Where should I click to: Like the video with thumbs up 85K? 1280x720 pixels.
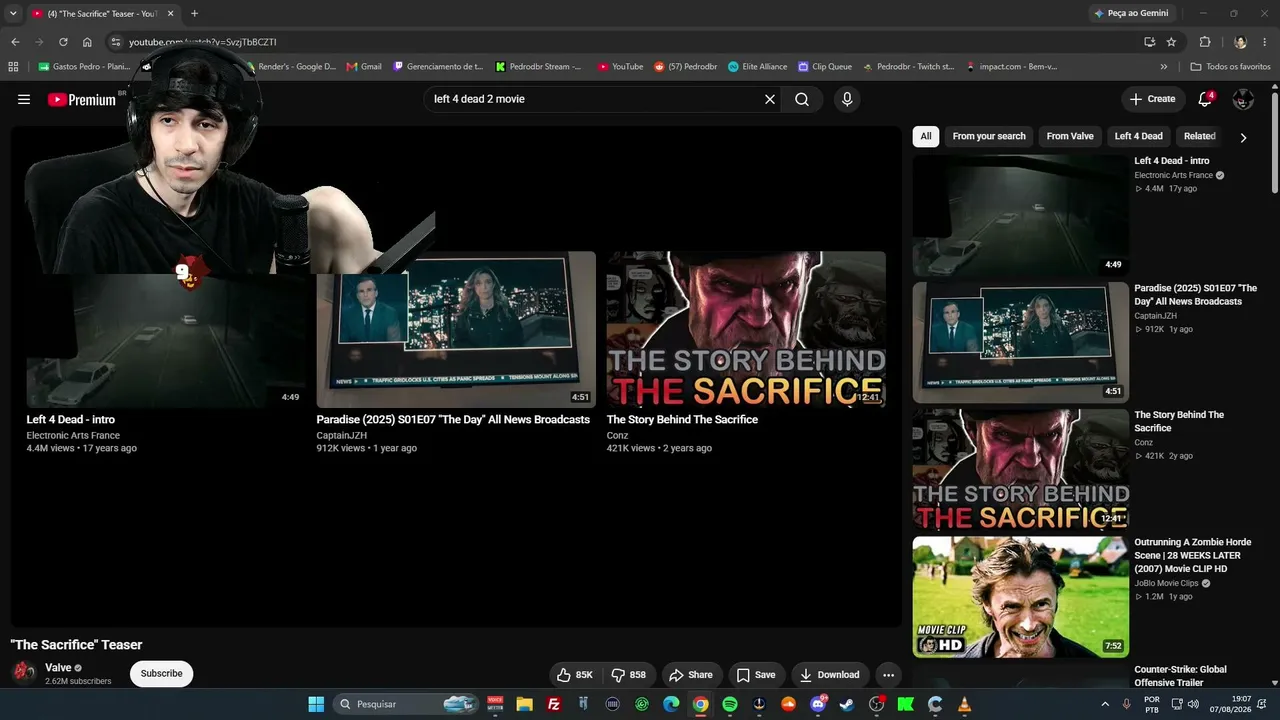click(x=576, y=675)
